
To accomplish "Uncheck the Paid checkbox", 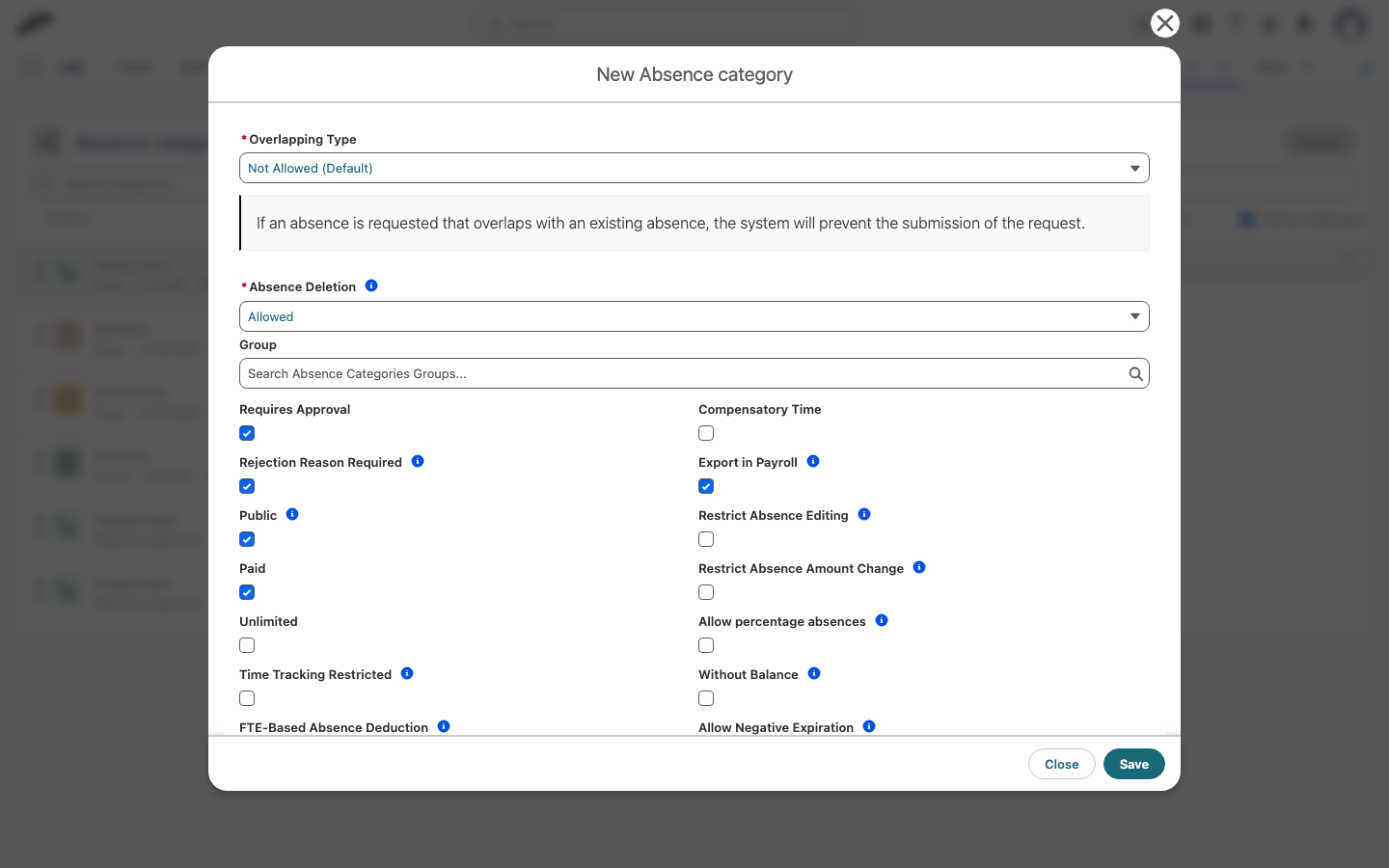I will pos(247,592).
